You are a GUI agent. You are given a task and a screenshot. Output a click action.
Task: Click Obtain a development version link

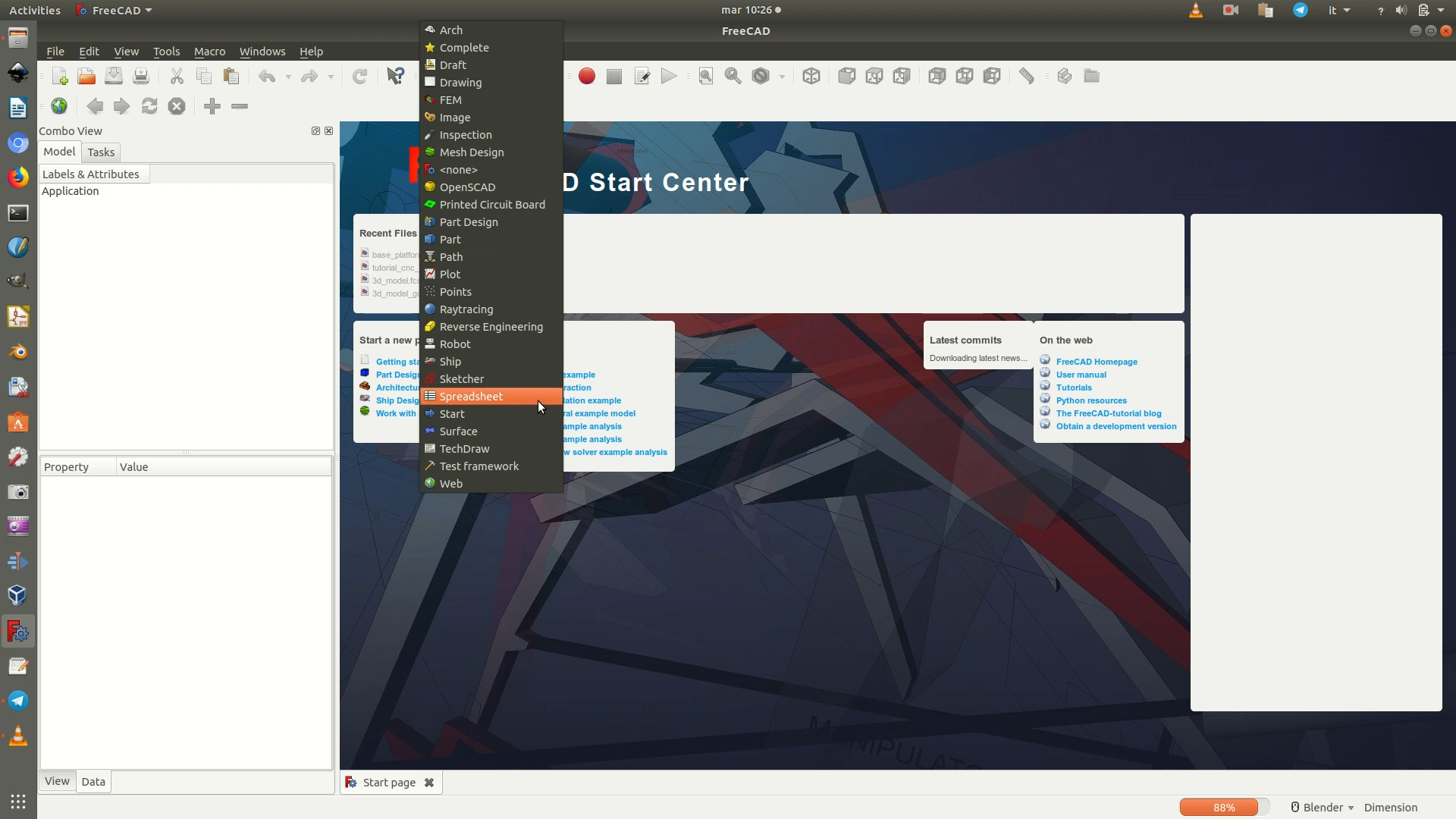point(1116,426)
